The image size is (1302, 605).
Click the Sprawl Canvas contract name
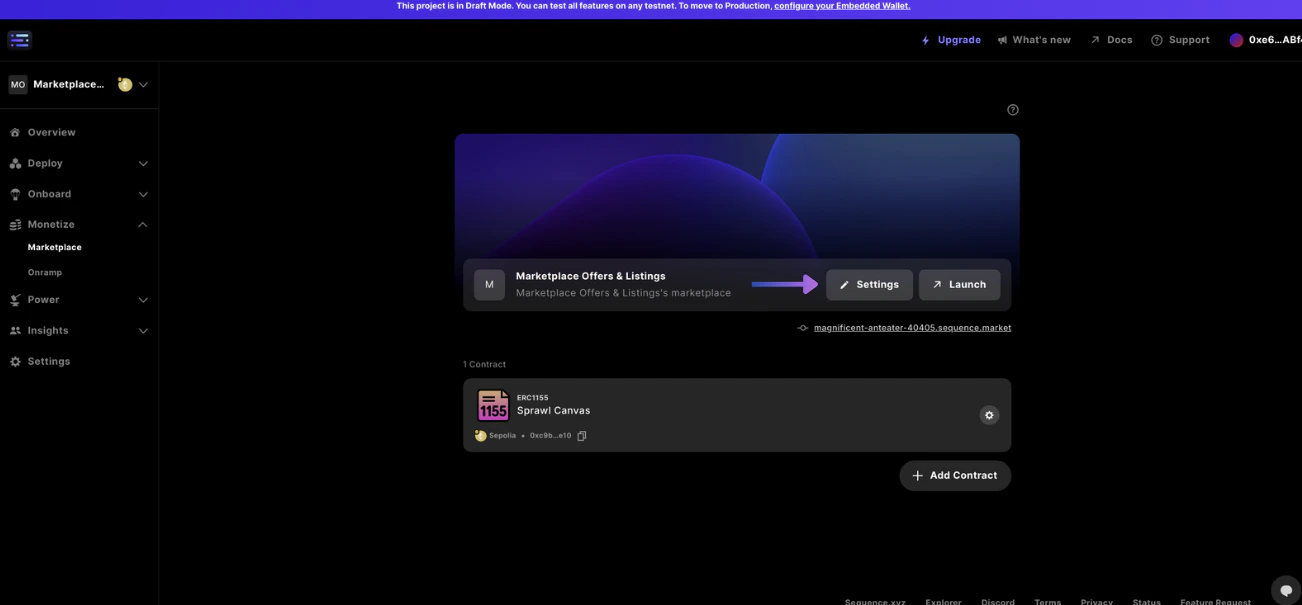553,411
